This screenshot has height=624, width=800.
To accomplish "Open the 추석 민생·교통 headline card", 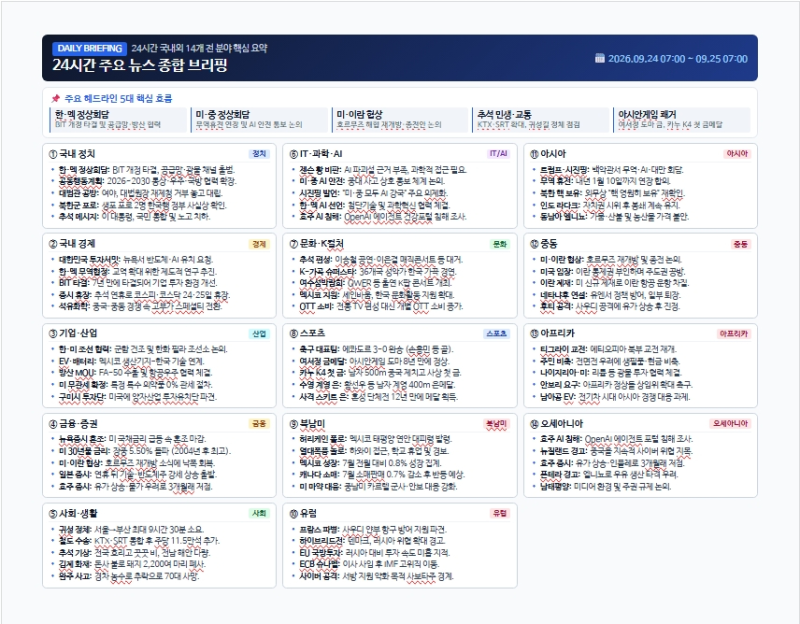I will pos(541,119).
